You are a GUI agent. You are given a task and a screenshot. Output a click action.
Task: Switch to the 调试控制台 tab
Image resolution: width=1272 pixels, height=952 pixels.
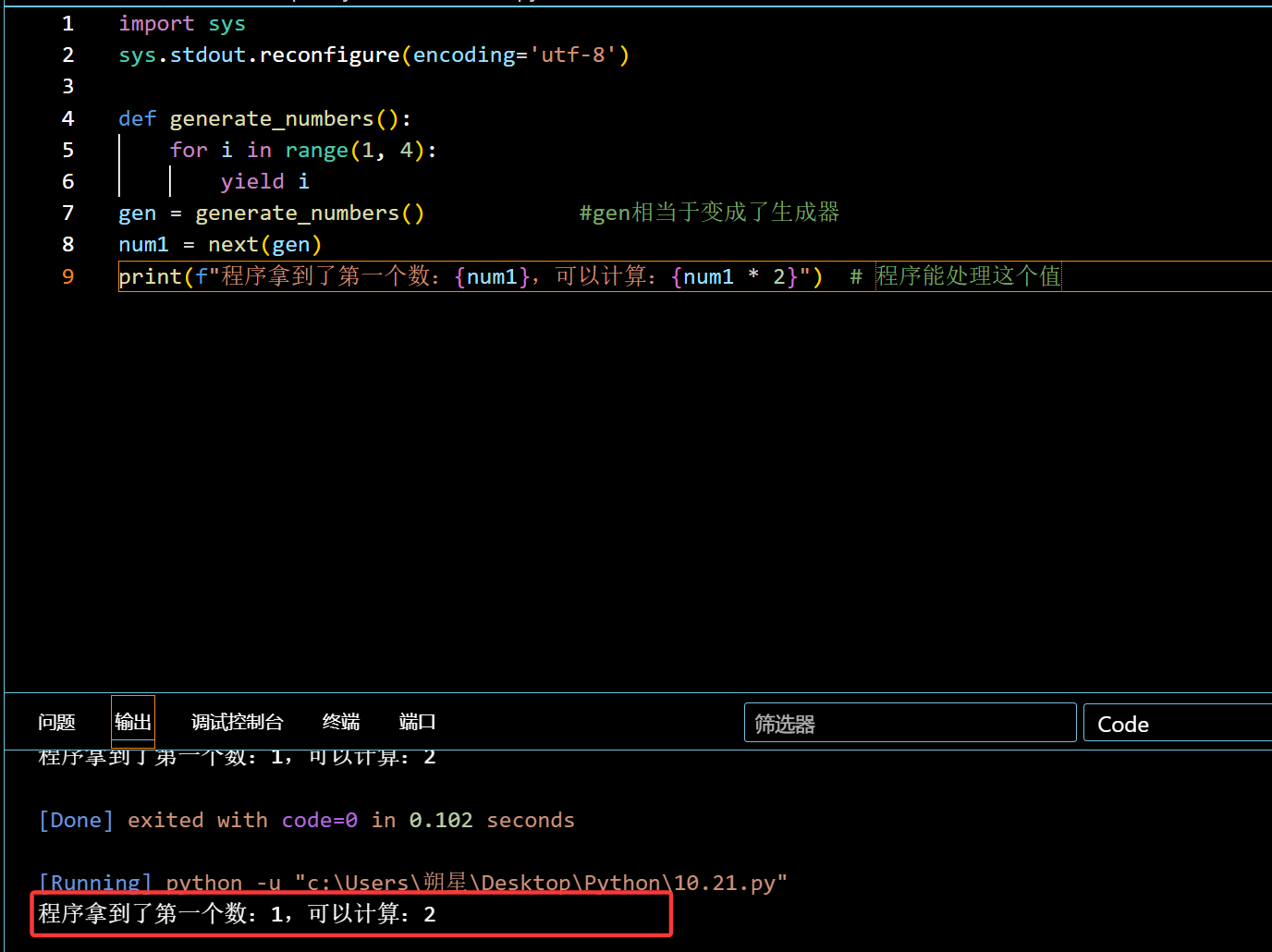click(237, 722)
